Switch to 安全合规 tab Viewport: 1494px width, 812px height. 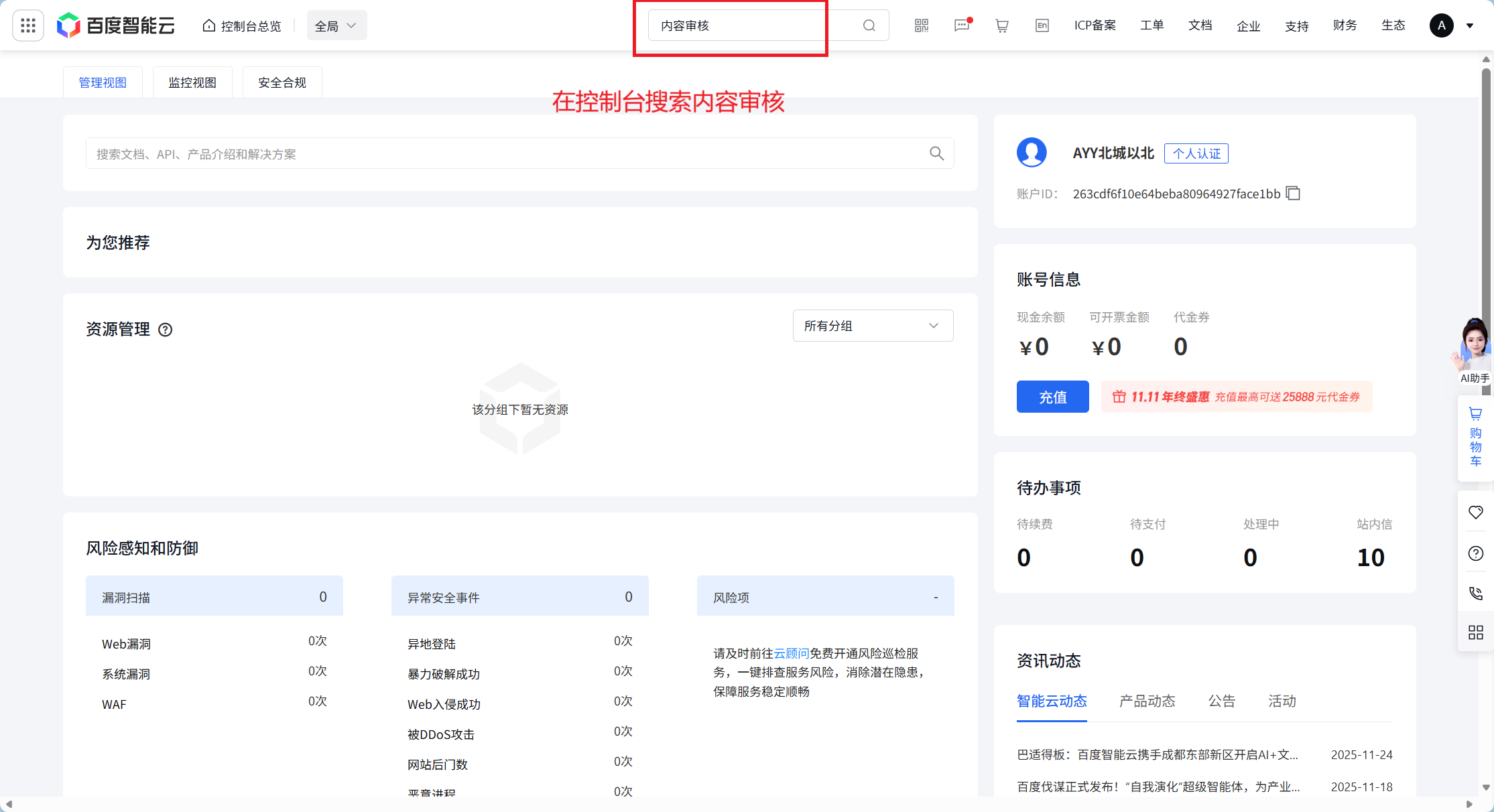282,82
